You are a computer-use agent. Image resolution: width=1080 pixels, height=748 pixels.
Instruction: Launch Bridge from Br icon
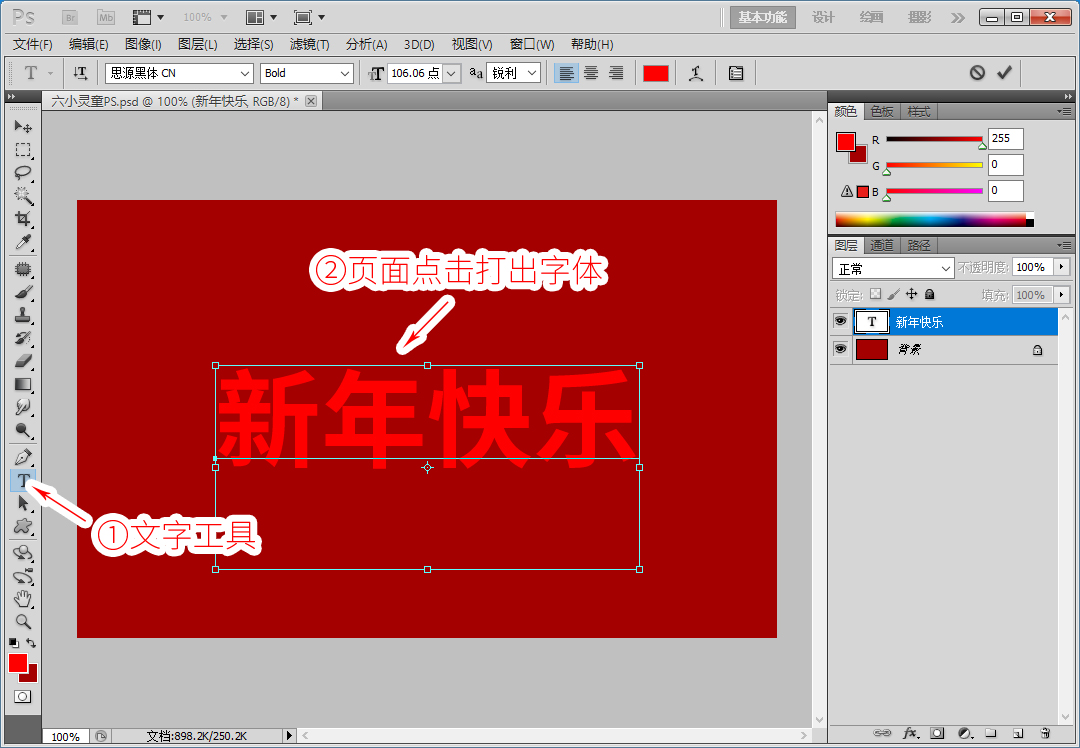coord(70,17)
